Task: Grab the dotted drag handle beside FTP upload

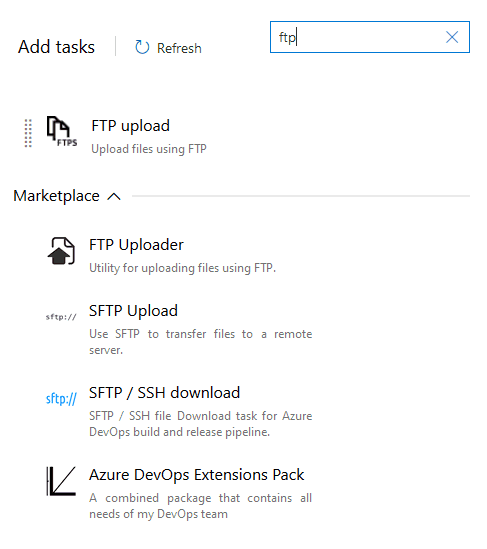Action: click(x=28, y=133)
